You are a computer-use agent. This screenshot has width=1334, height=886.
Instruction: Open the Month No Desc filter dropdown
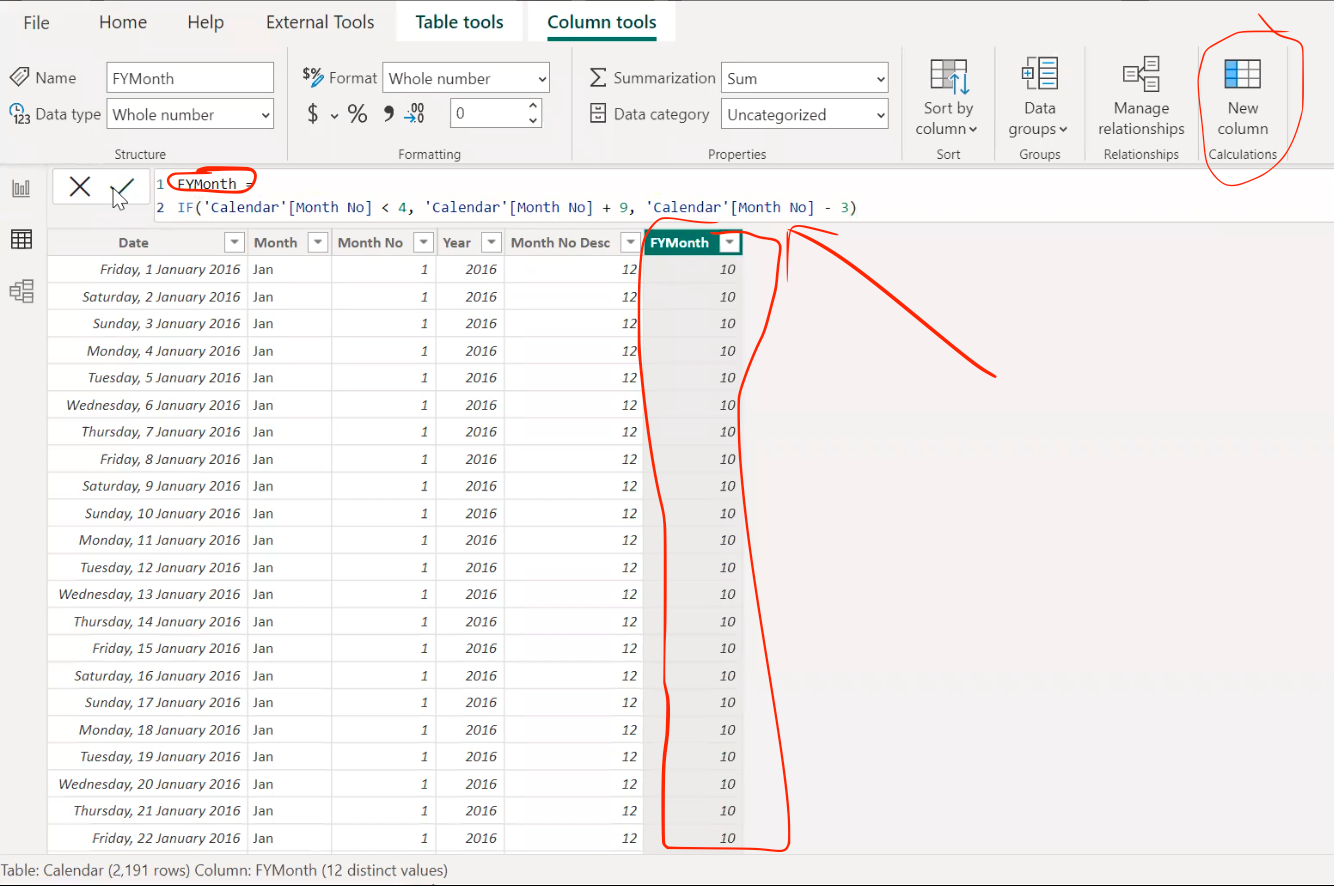(x=629, y=243)
